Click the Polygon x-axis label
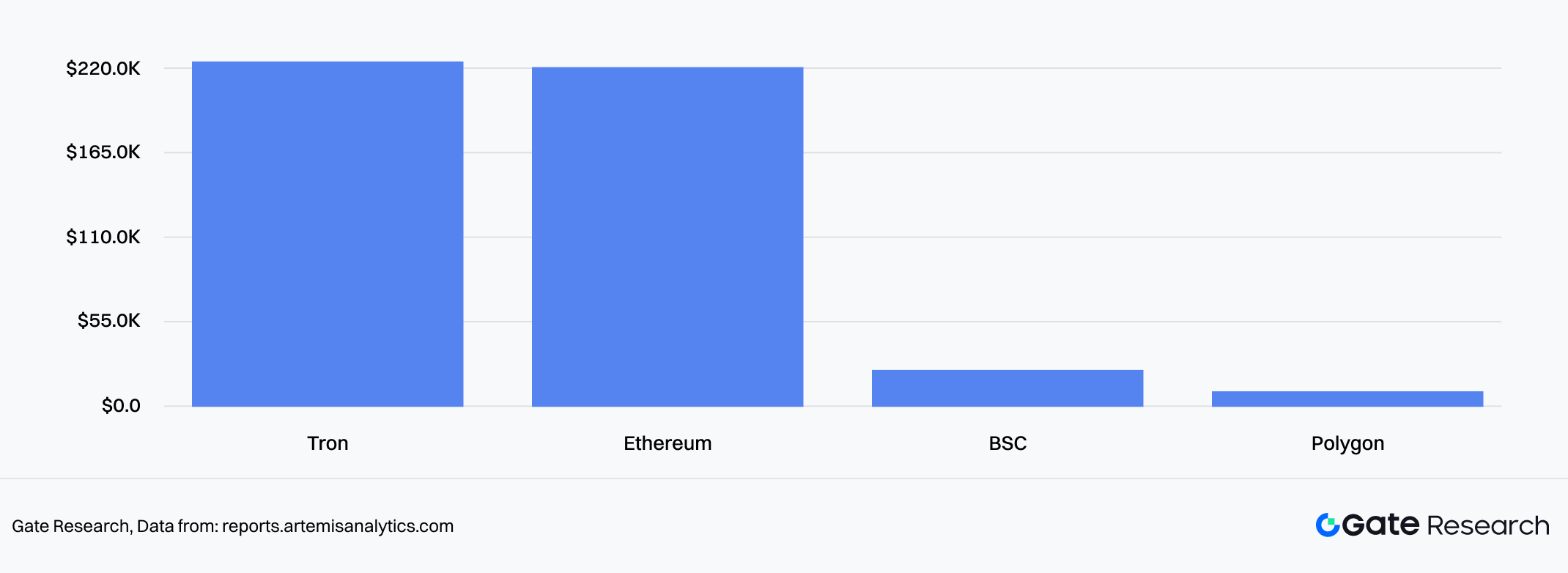Viewport: 1568px width, 573px height. point(1347,444)
